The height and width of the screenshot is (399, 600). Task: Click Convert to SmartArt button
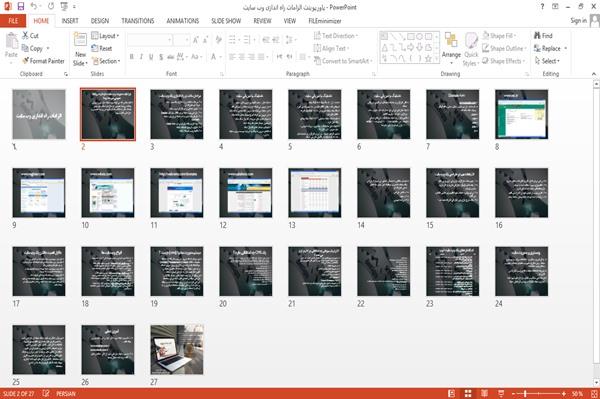coord(342,61)
